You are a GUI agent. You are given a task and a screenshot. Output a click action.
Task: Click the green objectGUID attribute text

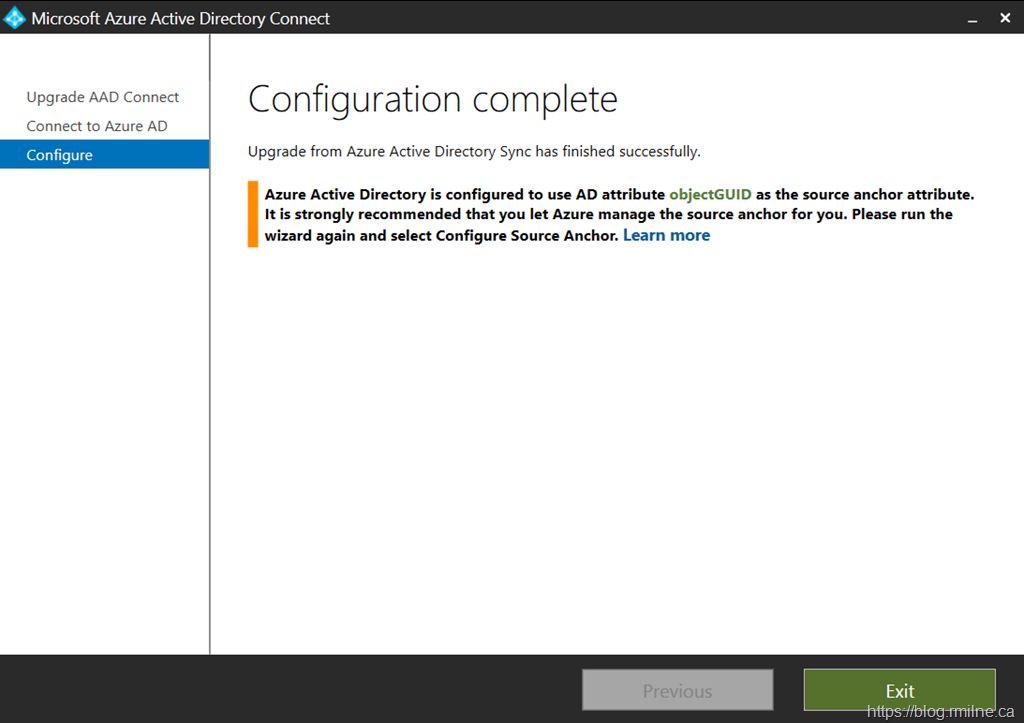click(710, 194)
